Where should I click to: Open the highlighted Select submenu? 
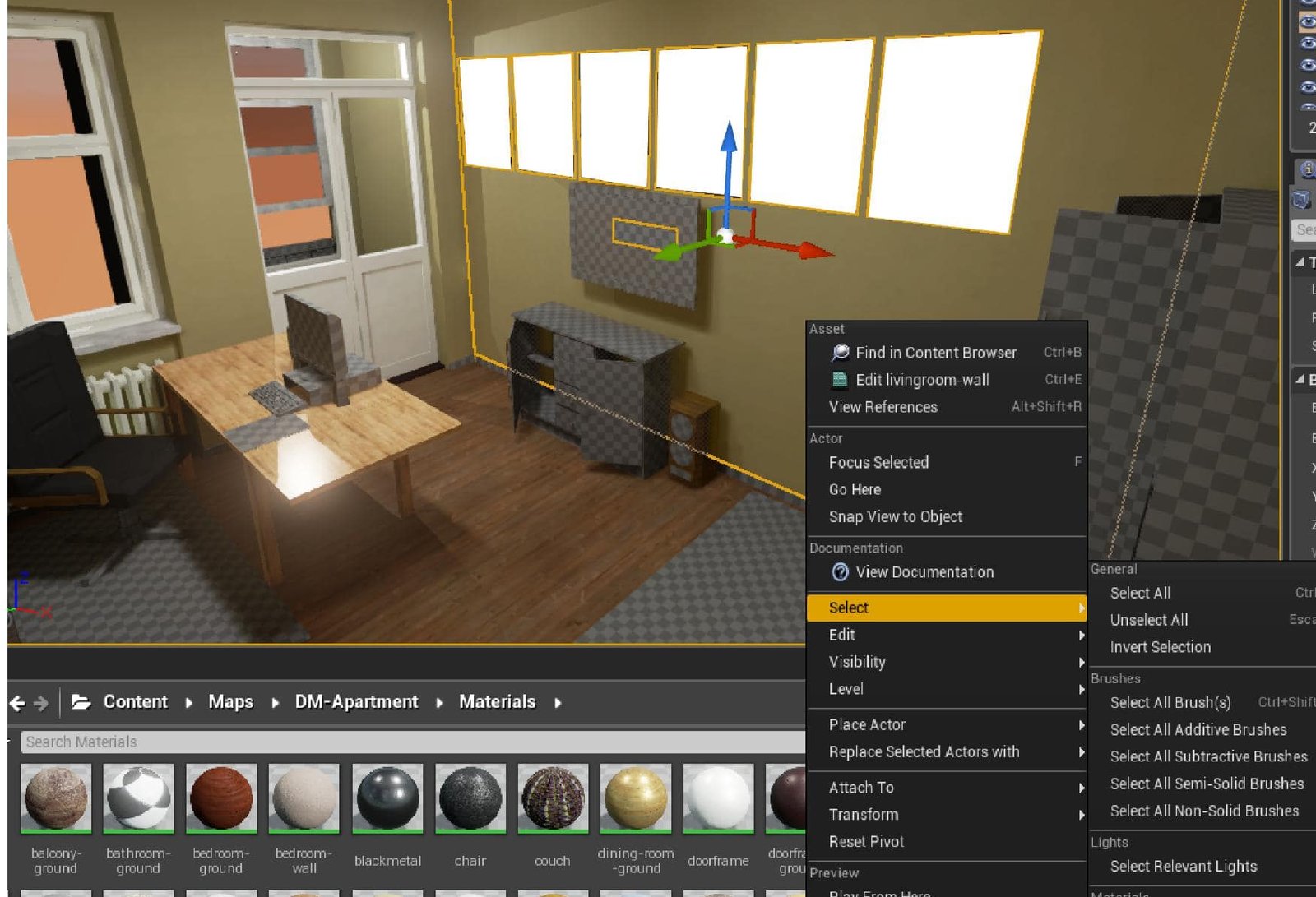[x=947, y=608]
